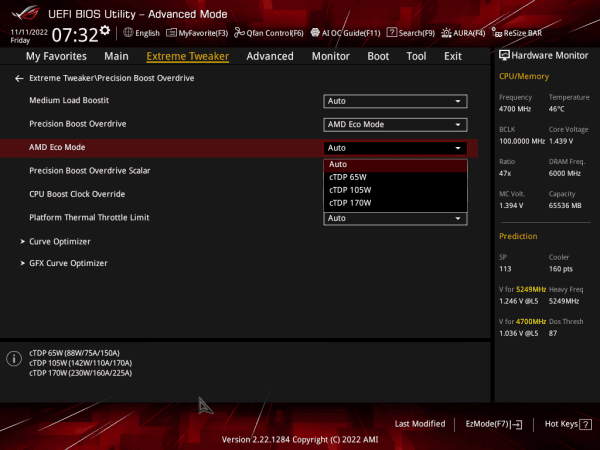Screen dimensions: 600x450
Task: Open Platform Thermal Throttle Limit dropdown
Action: [x=396, y=218]
